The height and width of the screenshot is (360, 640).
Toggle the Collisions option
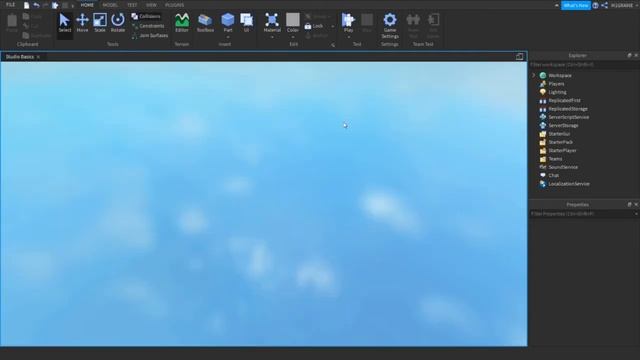click(146, 16)
